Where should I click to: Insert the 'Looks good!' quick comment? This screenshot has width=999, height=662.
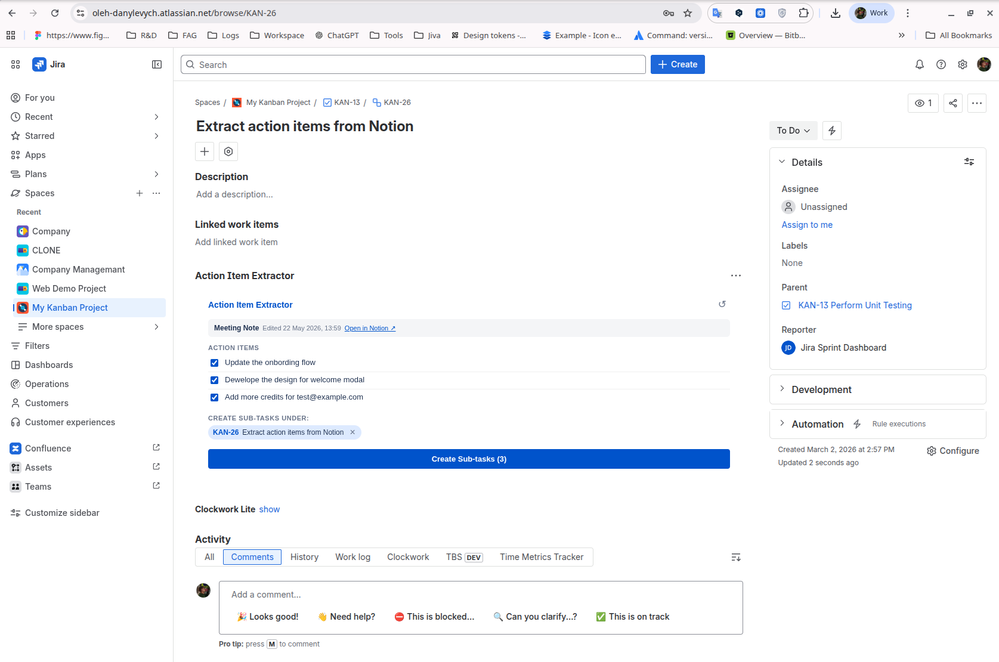point(268,617)
